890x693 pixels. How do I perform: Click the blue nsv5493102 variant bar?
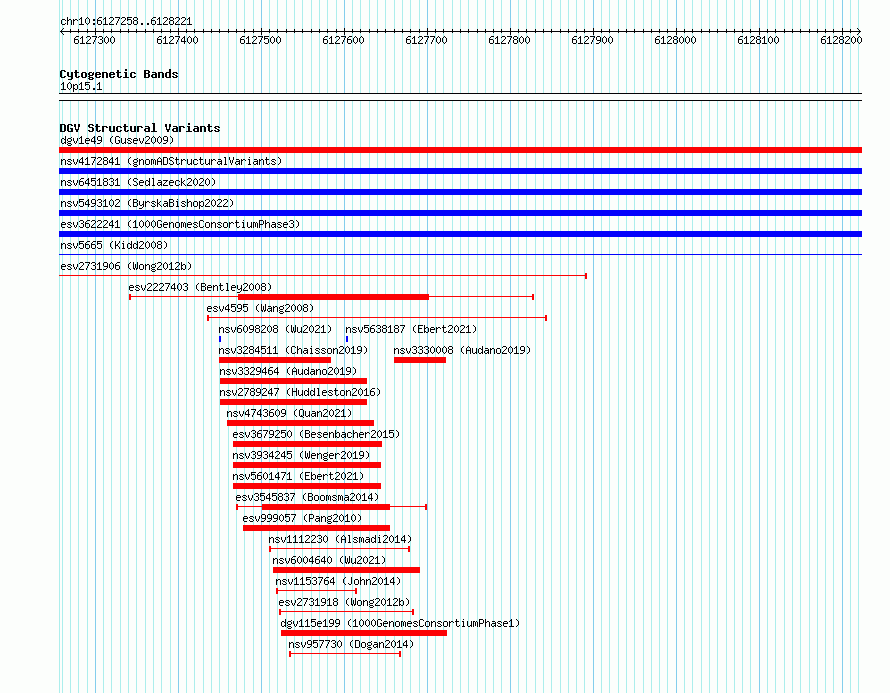coord(460,213)
